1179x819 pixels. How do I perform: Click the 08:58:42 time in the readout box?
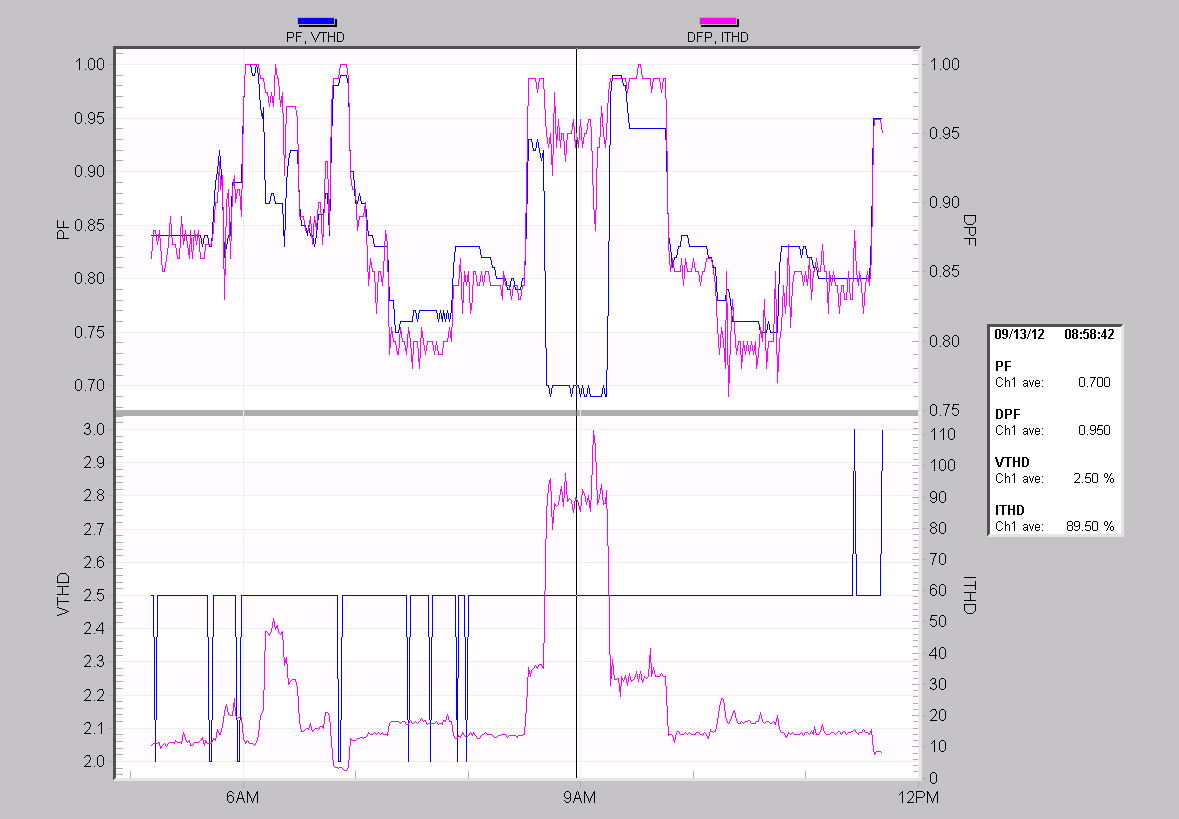[x=1090, y=335]
